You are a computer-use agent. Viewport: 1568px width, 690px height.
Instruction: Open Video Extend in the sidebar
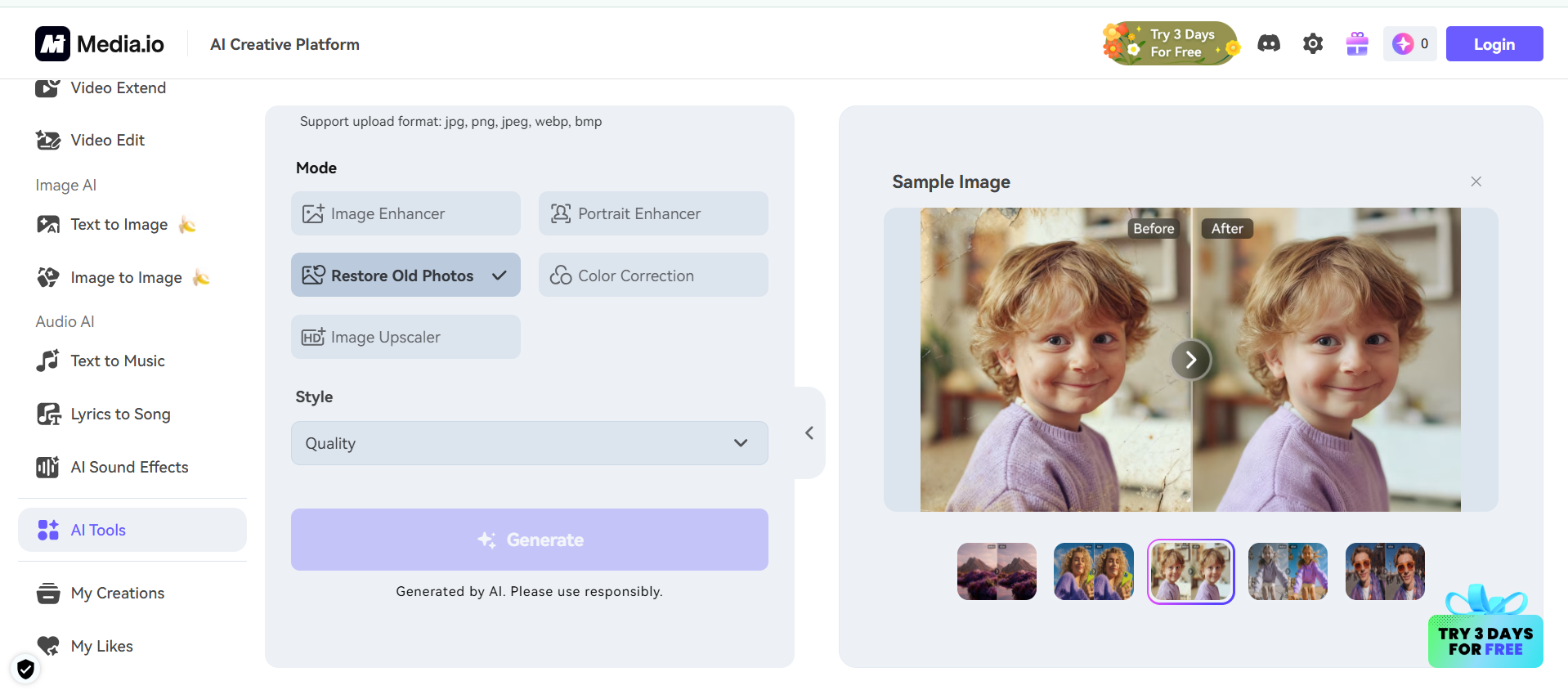tap(118, 87)
